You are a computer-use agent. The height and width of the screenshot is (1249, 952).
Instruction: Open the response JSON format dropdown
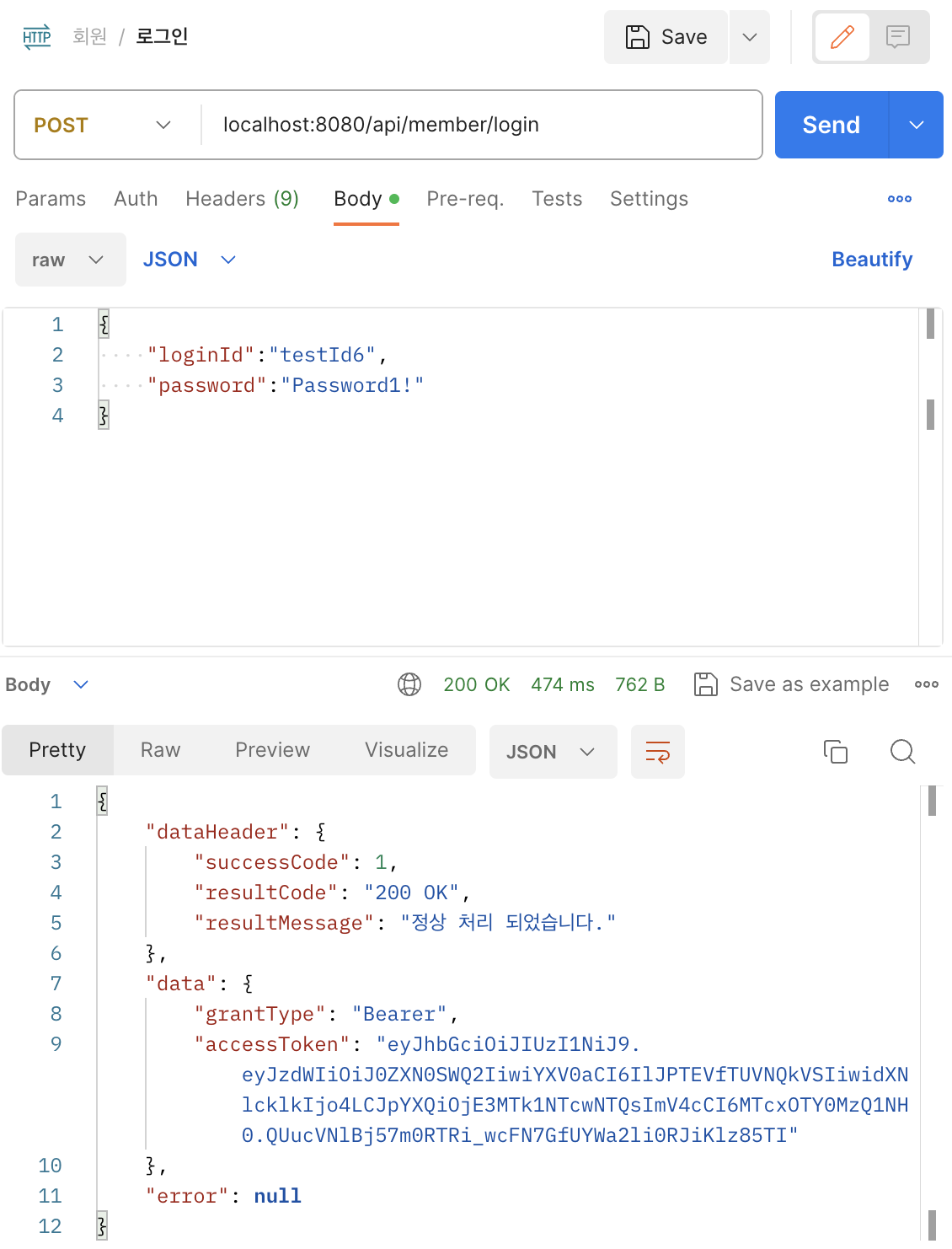pos(553,751)
